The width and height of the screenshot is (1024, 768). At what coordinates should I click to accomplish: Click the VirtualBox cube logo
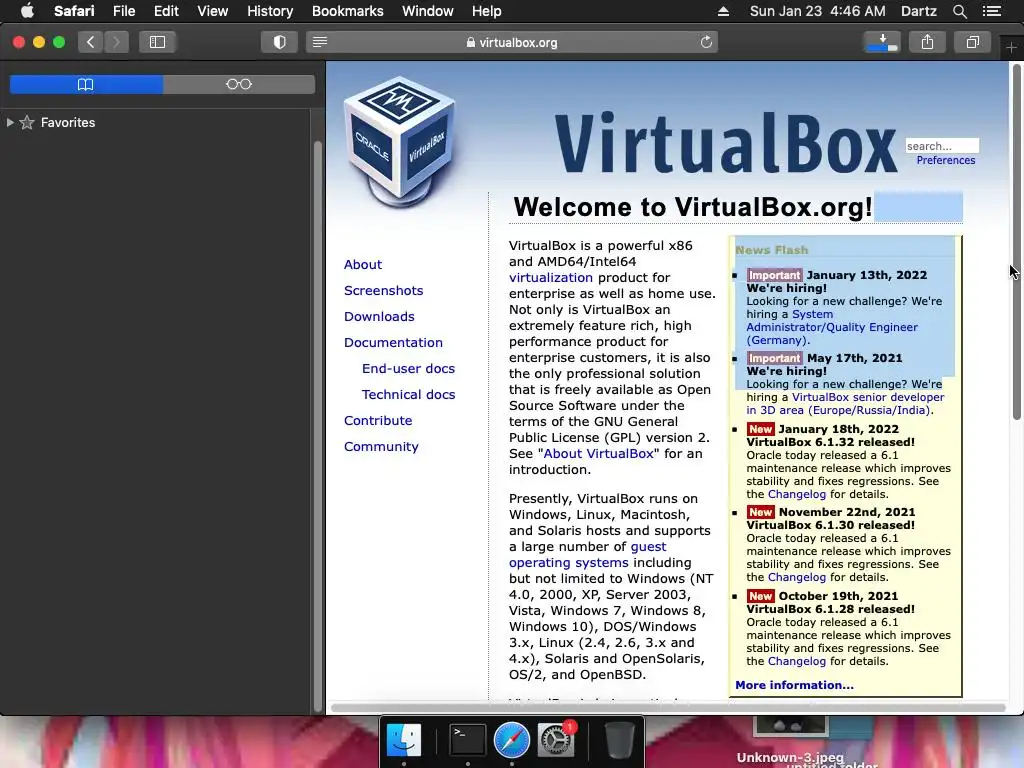pyautogui.click(x=400, y=140)
